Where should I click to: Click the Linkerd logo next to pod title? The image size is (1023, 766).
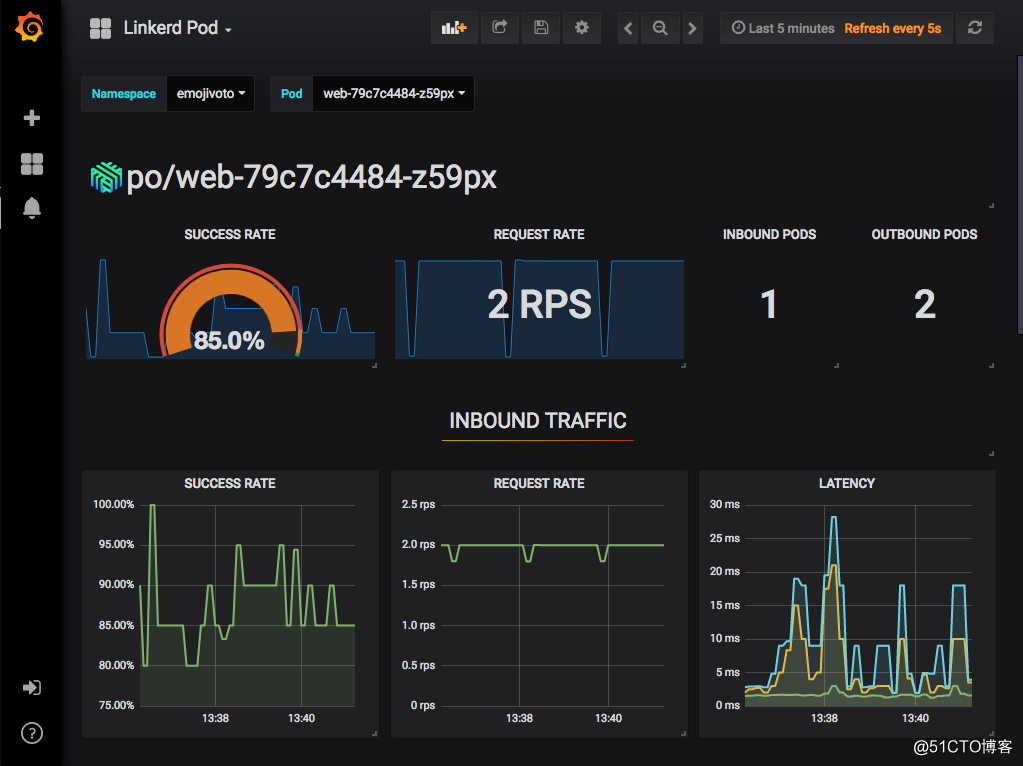point(106,177)
